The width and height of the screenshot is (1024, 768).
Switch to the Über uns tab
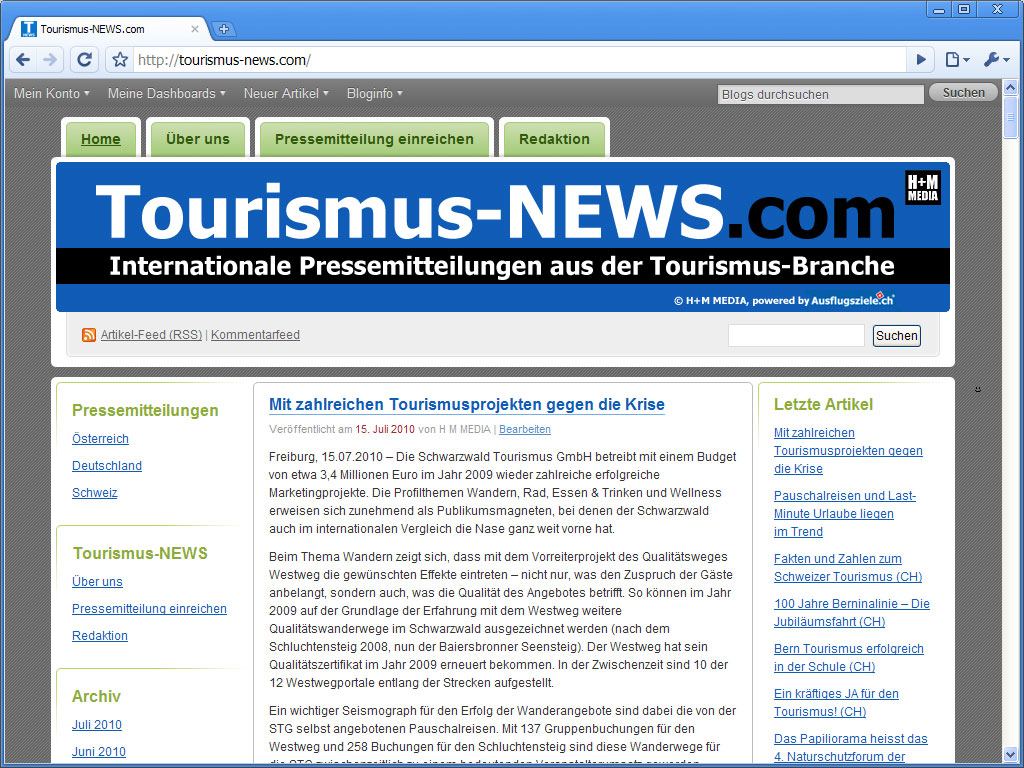(197, 139)
